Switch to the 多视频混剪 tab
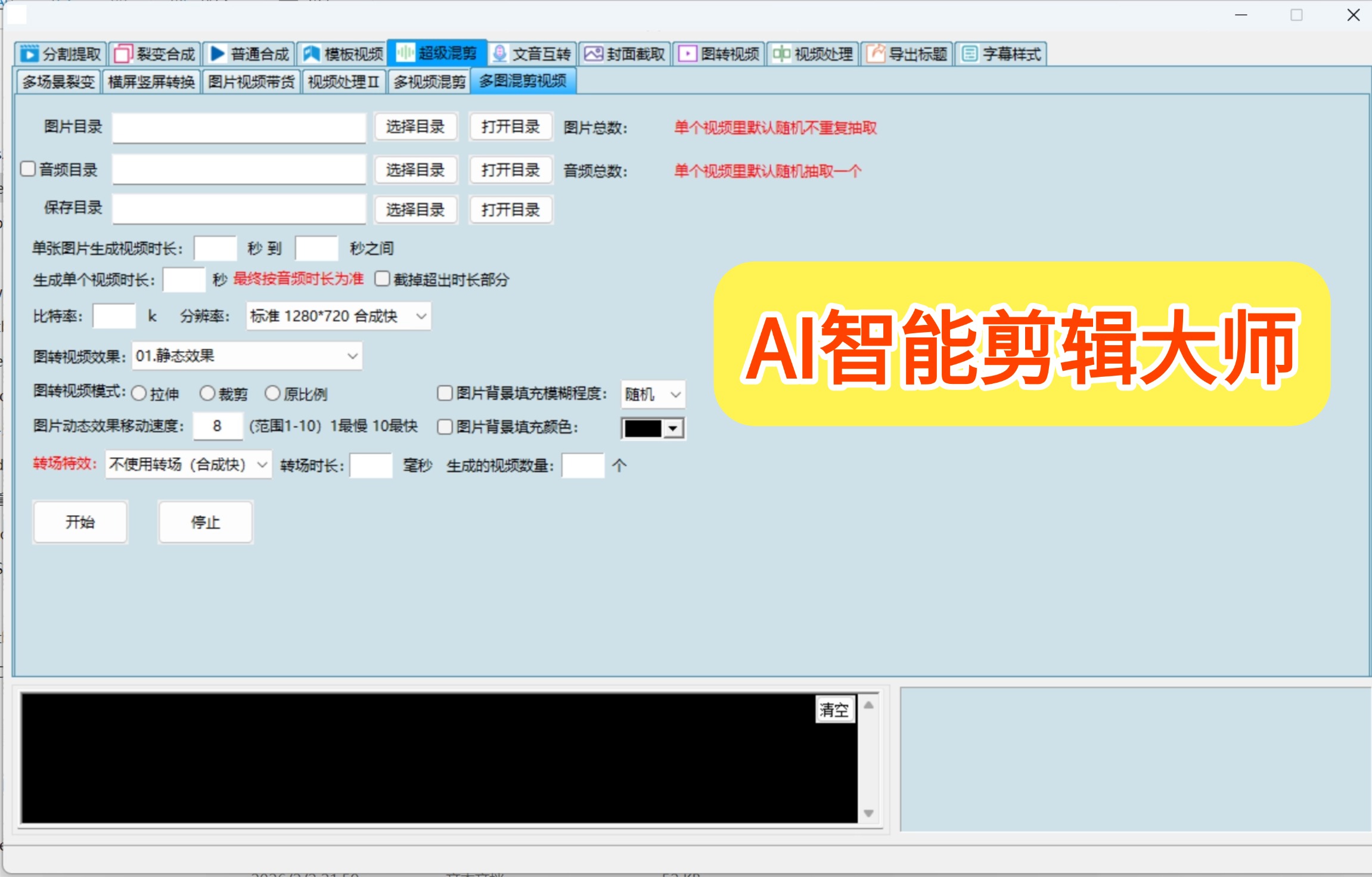 (x=429, y=82)
